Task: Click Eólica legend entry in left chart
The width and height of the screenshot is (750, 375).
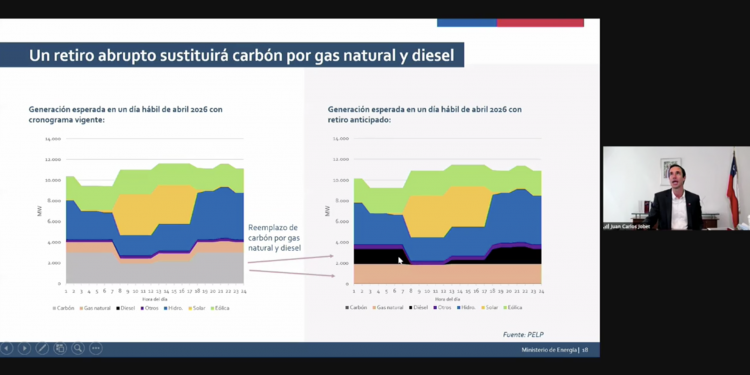Action: [219, 308]
